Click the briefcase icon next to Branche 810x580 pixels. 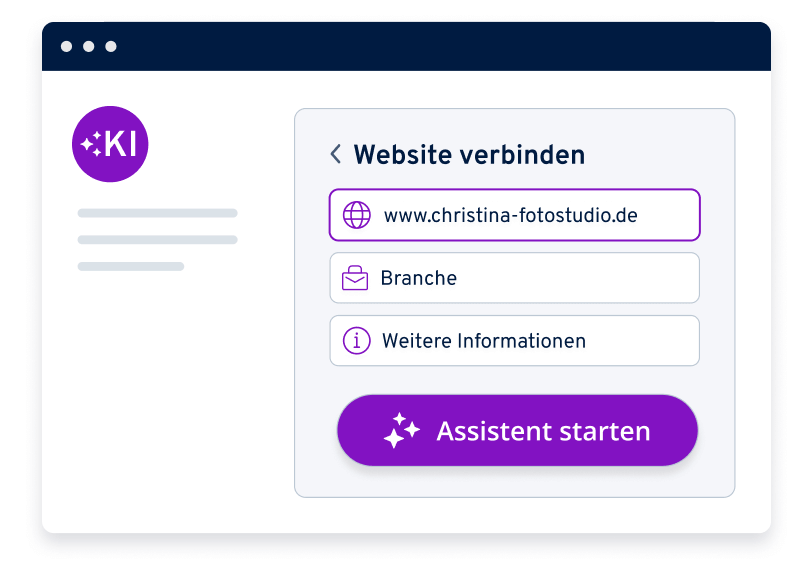355,278
